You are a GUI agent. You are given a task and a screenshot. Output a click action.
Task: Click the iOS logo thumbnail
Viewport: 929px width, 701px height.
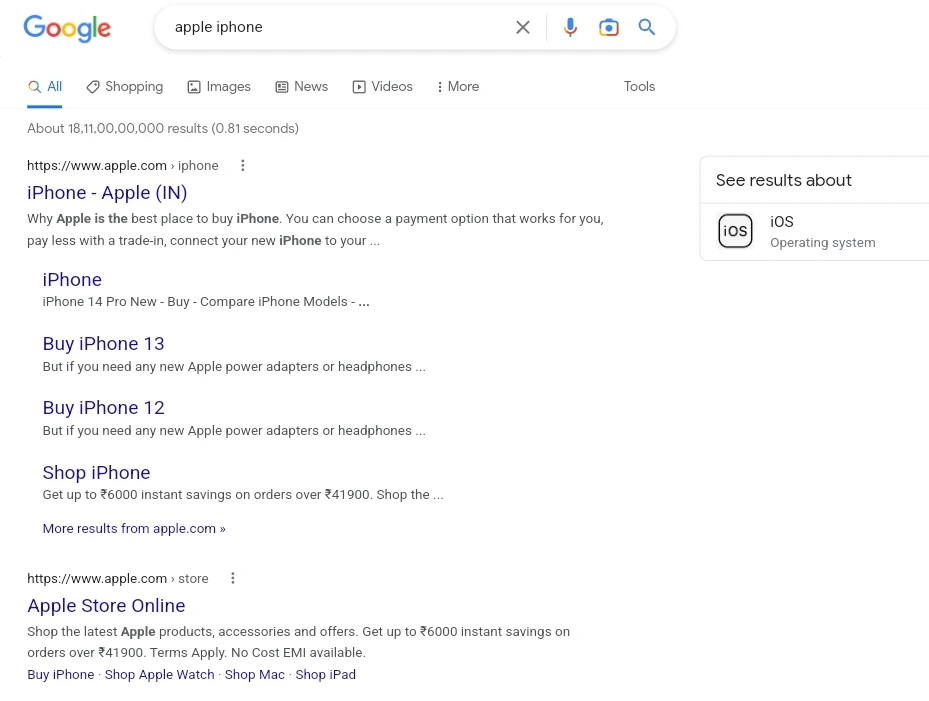tap(735, 231)
